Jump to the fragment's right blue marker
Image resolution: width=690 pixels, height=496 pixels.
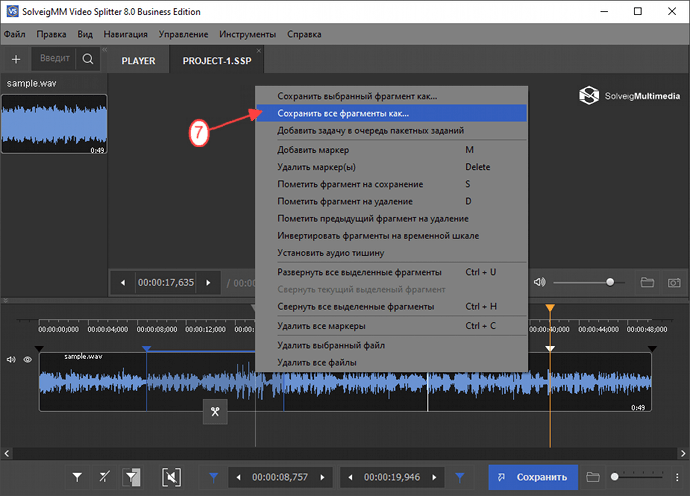[x=460, y=477]
